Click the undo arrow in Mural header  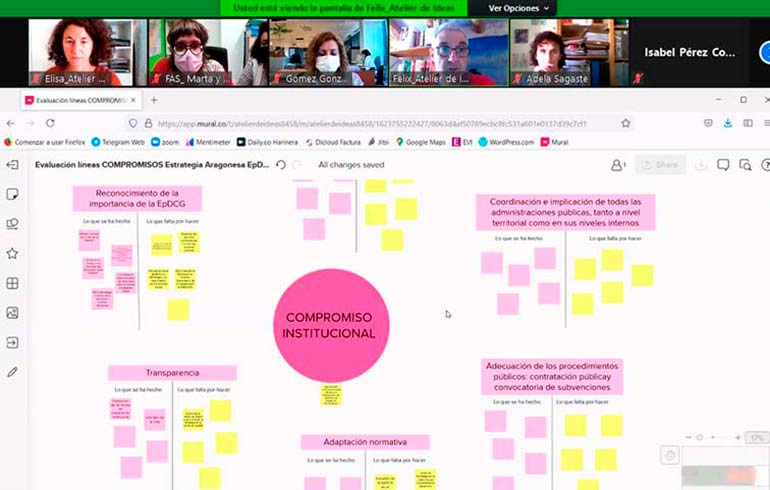(x=281, y=165)
